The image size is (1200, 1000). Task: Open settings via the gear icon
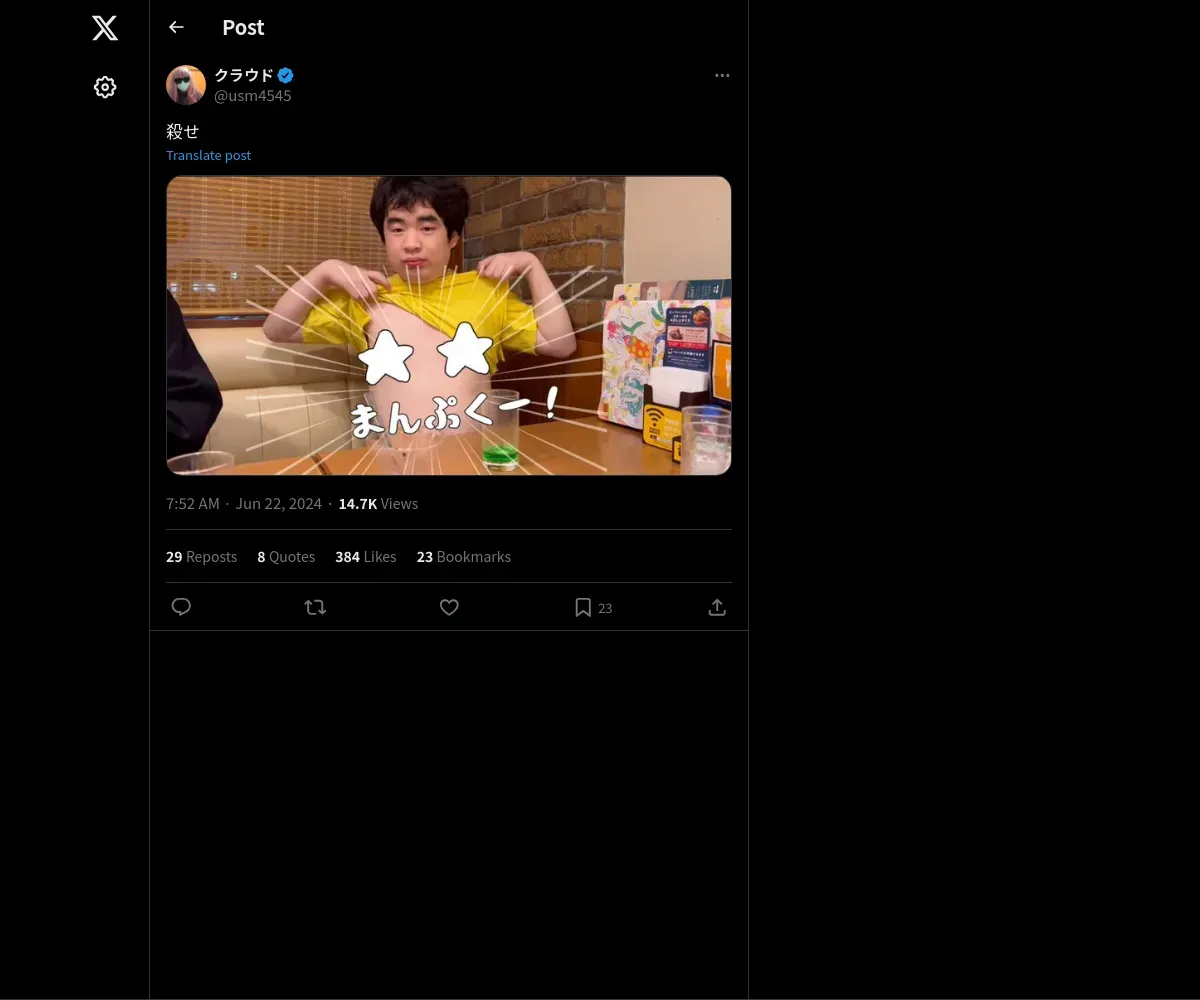[x=105, y=87]
